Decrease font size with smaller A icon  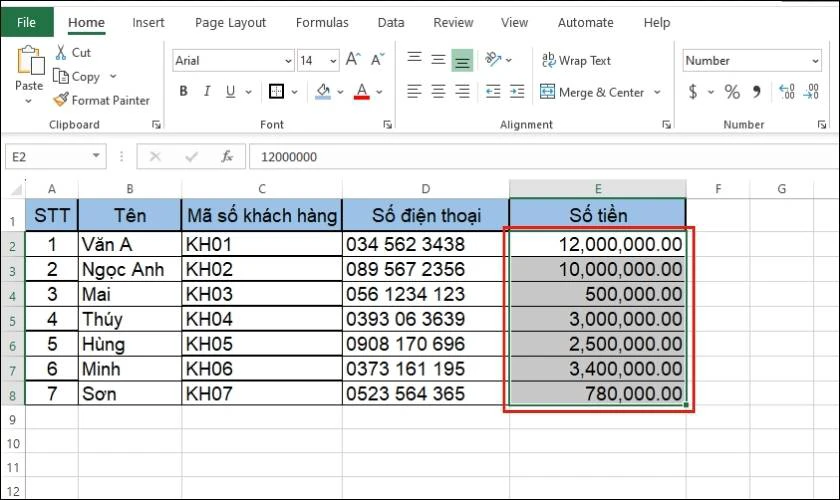pyautogui.click(x=378, y=59)
